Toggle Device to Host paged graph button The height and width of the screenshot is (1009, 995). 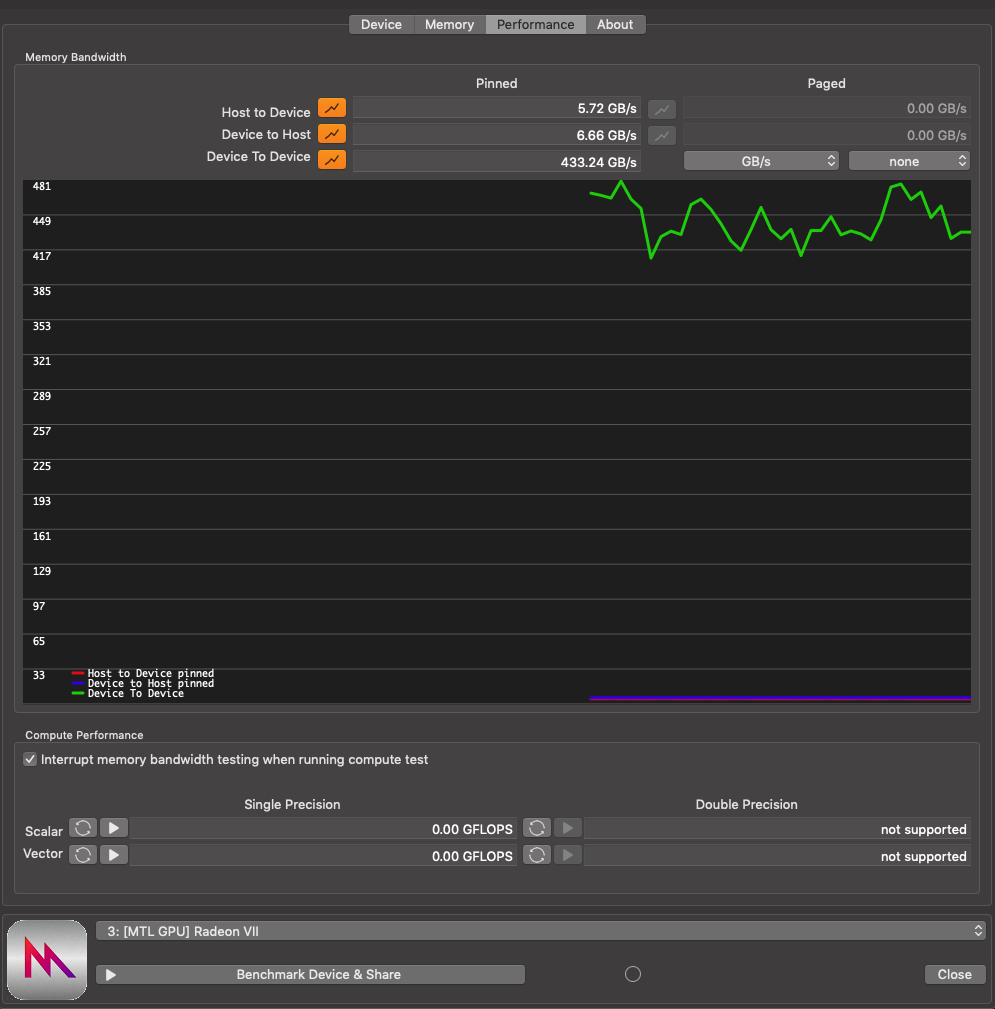pyautogui.click(x=662, y=135)
